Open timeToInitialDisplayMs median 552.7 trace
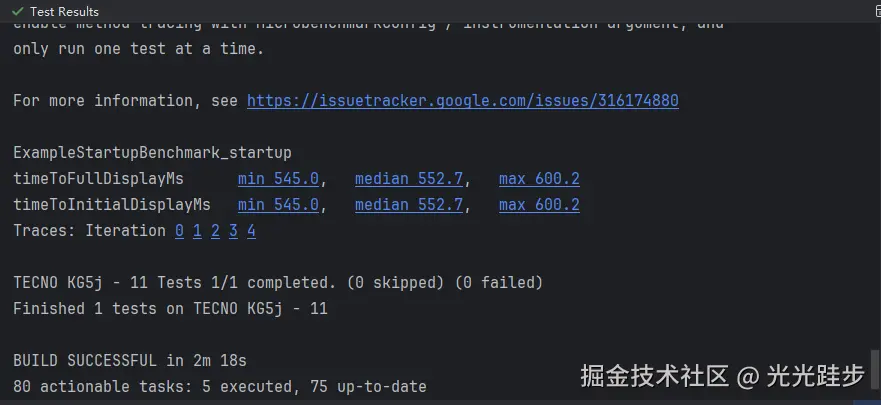881x405 pixels. [x=409, y=204]
